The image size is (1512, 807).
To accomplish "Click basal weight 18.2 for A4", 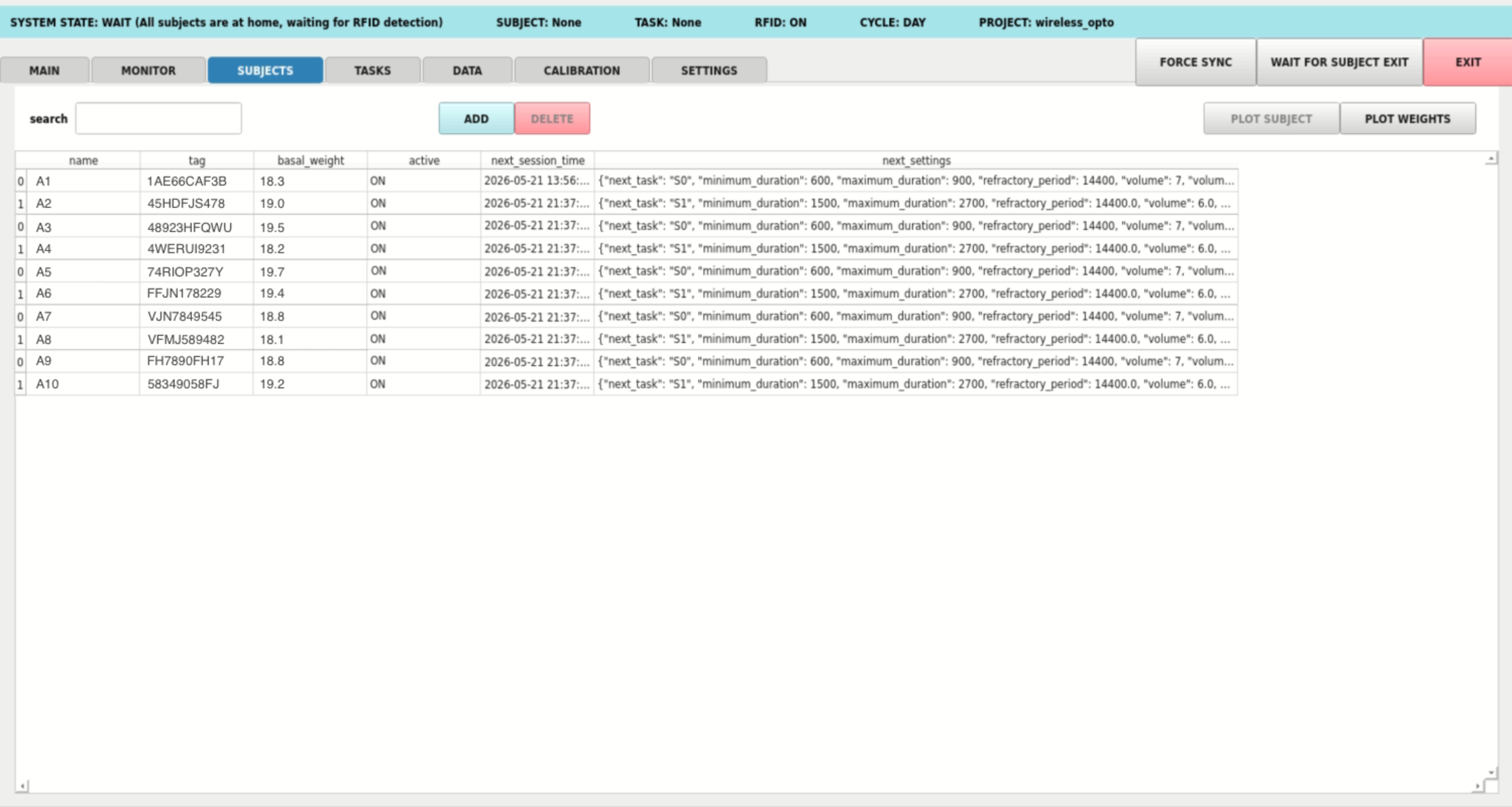I will tap(310, 249).
